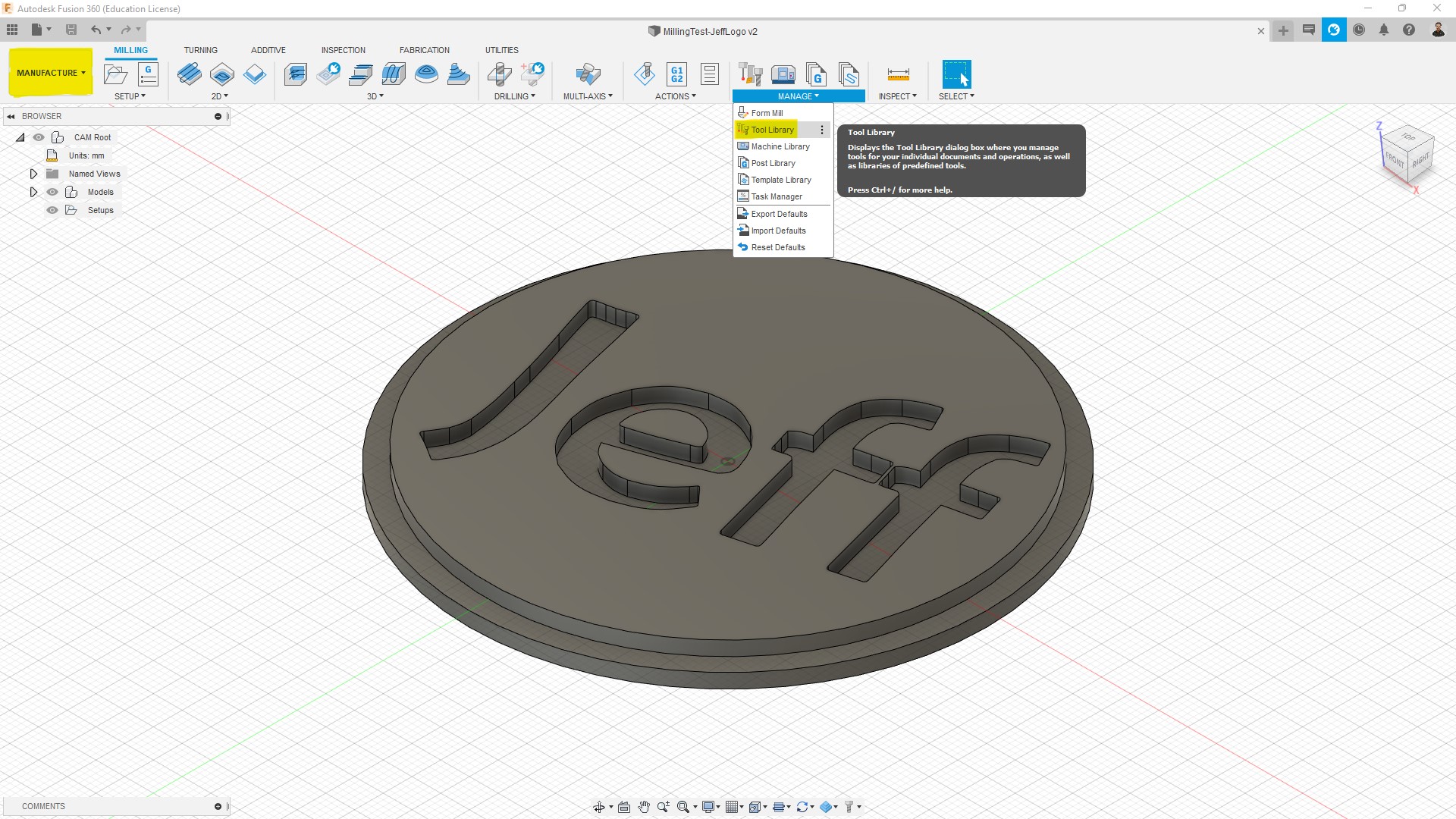Click the Drill operation icon
The image size is (1456, 819).
[x=499, y=74]
